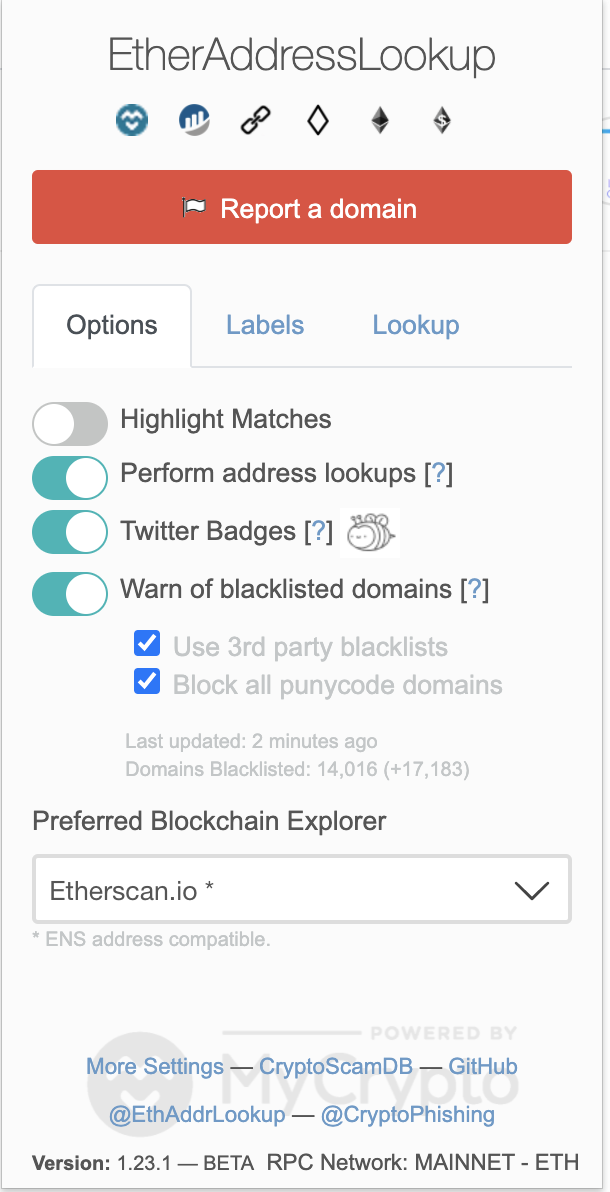Screen dimensions: 610x1192
Task: Open the blue bar-chart icon link
Action: tap(194, 120)
